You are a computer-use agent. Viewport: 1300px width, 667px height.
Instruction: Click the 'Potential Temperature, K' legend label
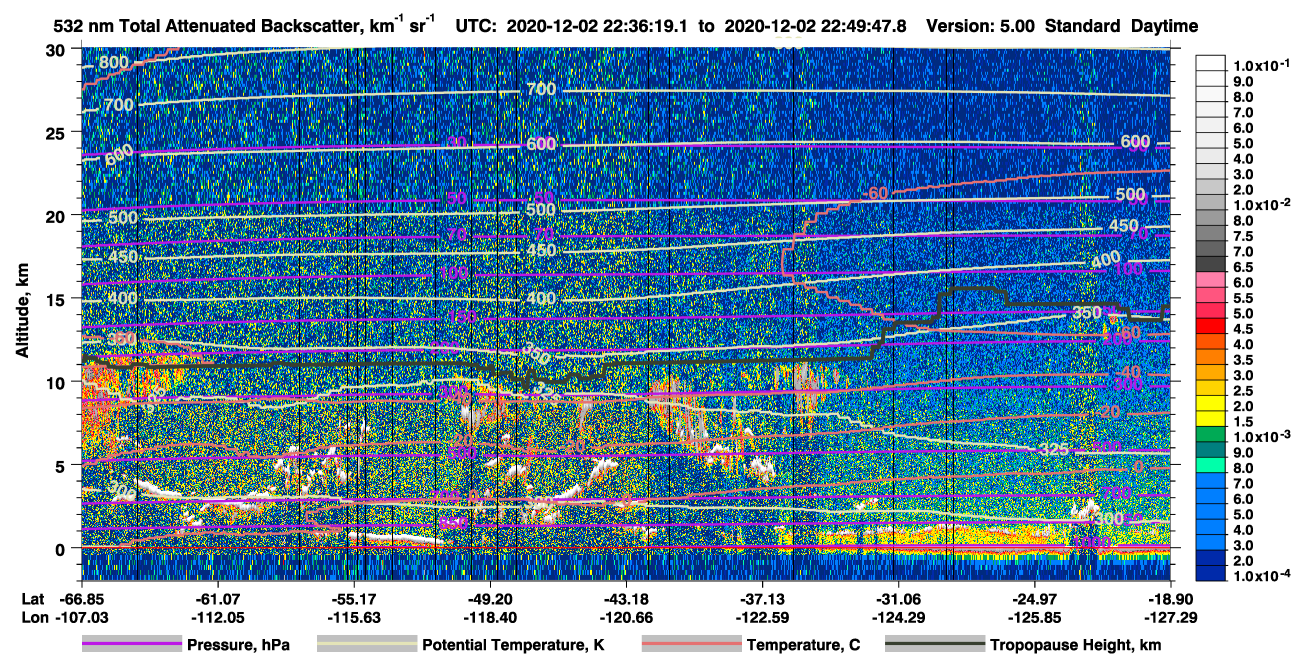(513, 646)
